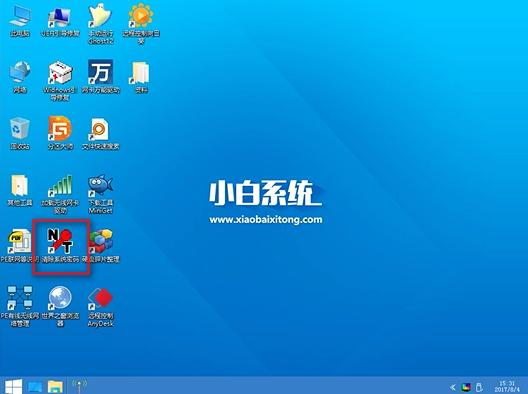Viewport: 528px width, 394px height.
Task: Launch the Windows boot repair first-aid kit icon
Action: tap(60, 81)
